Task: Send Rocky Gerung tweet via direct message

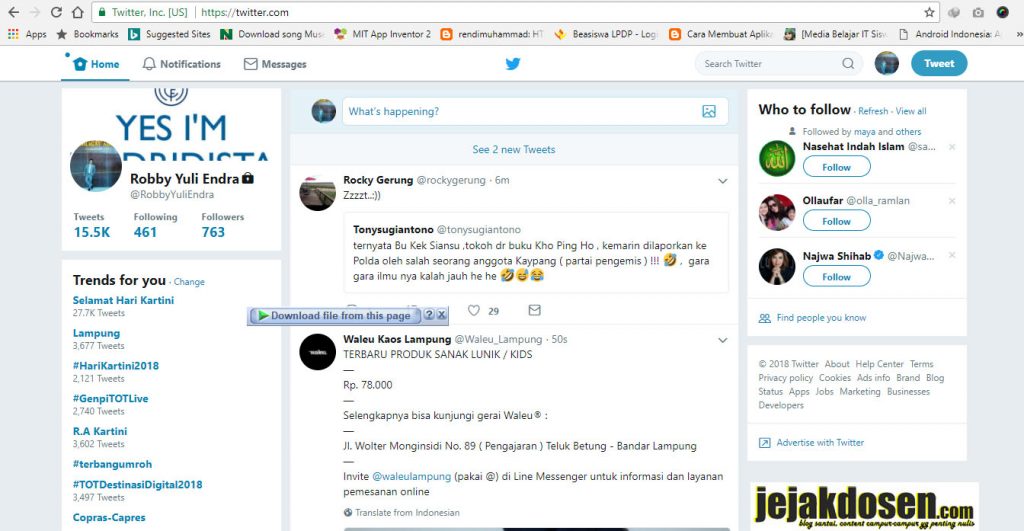Action: click(x=534, y=310)
